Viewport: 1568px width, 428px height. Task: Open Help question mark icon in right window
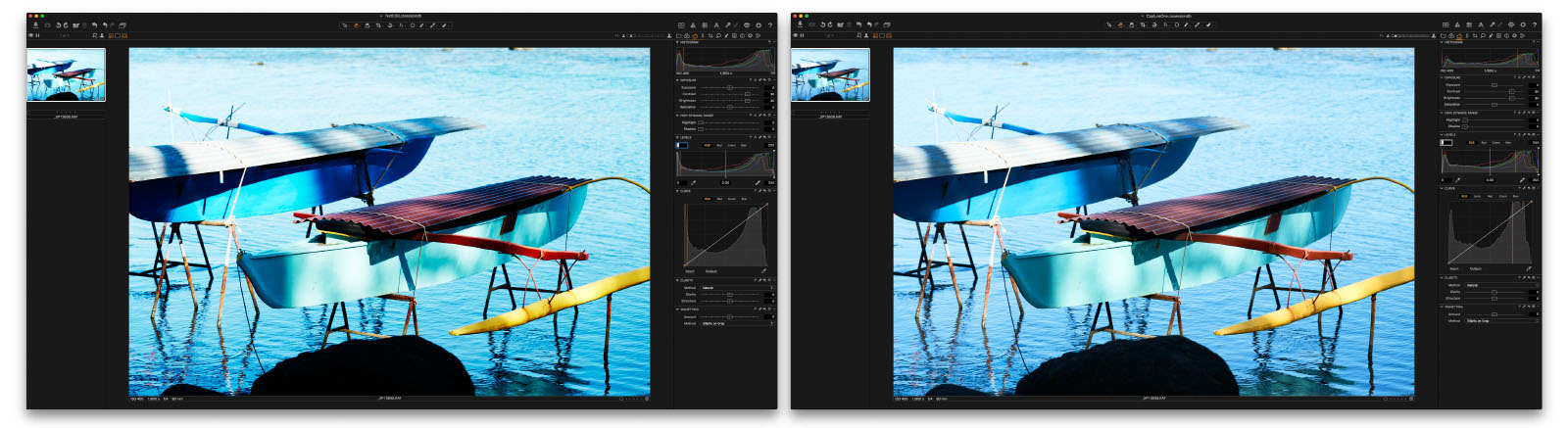coord(1535,25)
